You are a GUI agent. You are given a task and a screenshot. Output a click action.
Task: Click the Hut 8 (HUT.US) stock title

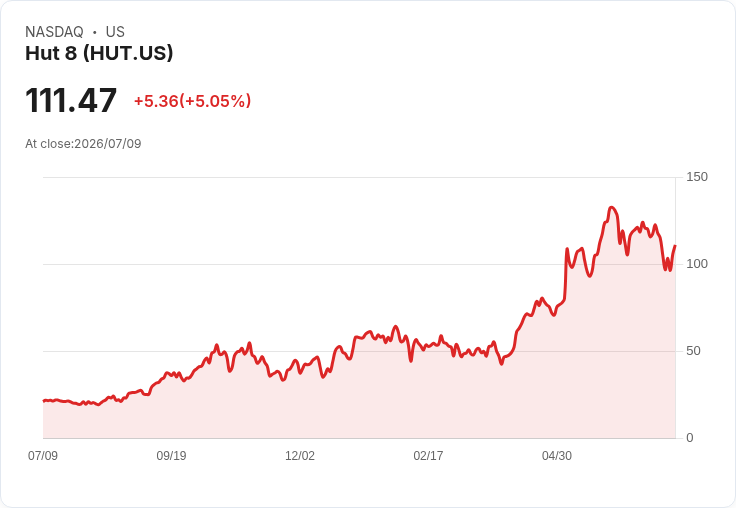pyautogui.click(x=99, y=53)
